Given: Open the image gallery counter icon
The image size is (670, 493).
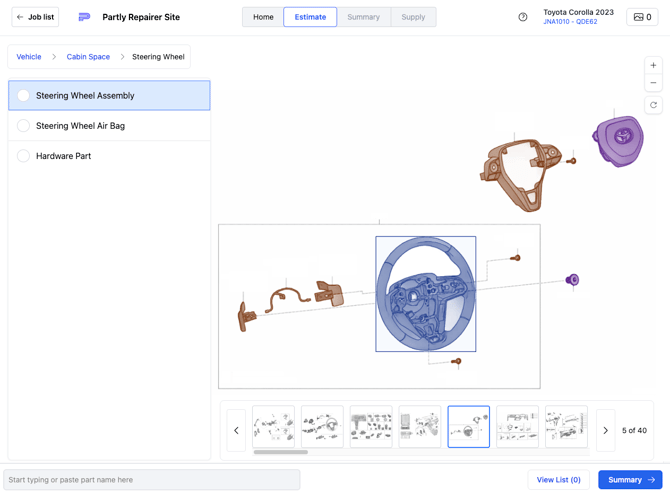Looking at the screenshot, I should (642, 17).
